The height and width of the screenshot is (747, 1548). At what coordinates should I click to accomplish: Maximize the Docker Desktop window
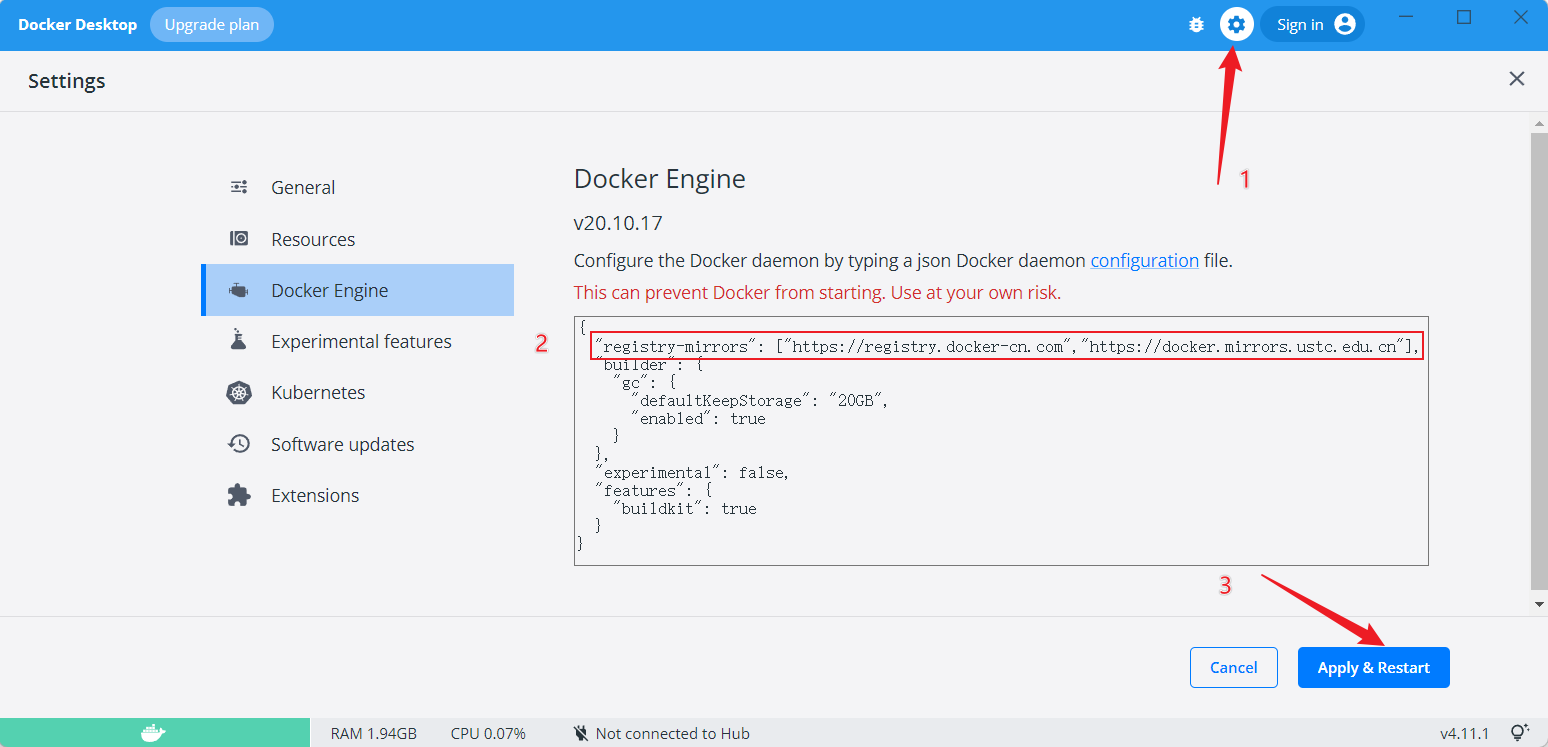coord(1464,18)
